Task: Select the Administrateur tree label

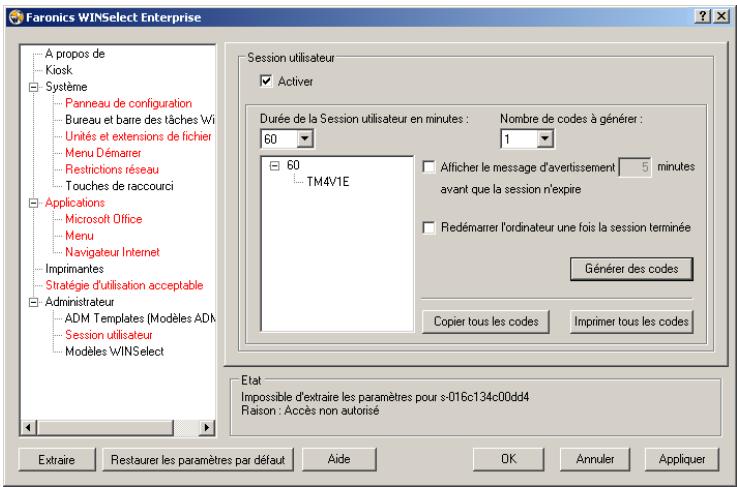Action: click(79, 302)
